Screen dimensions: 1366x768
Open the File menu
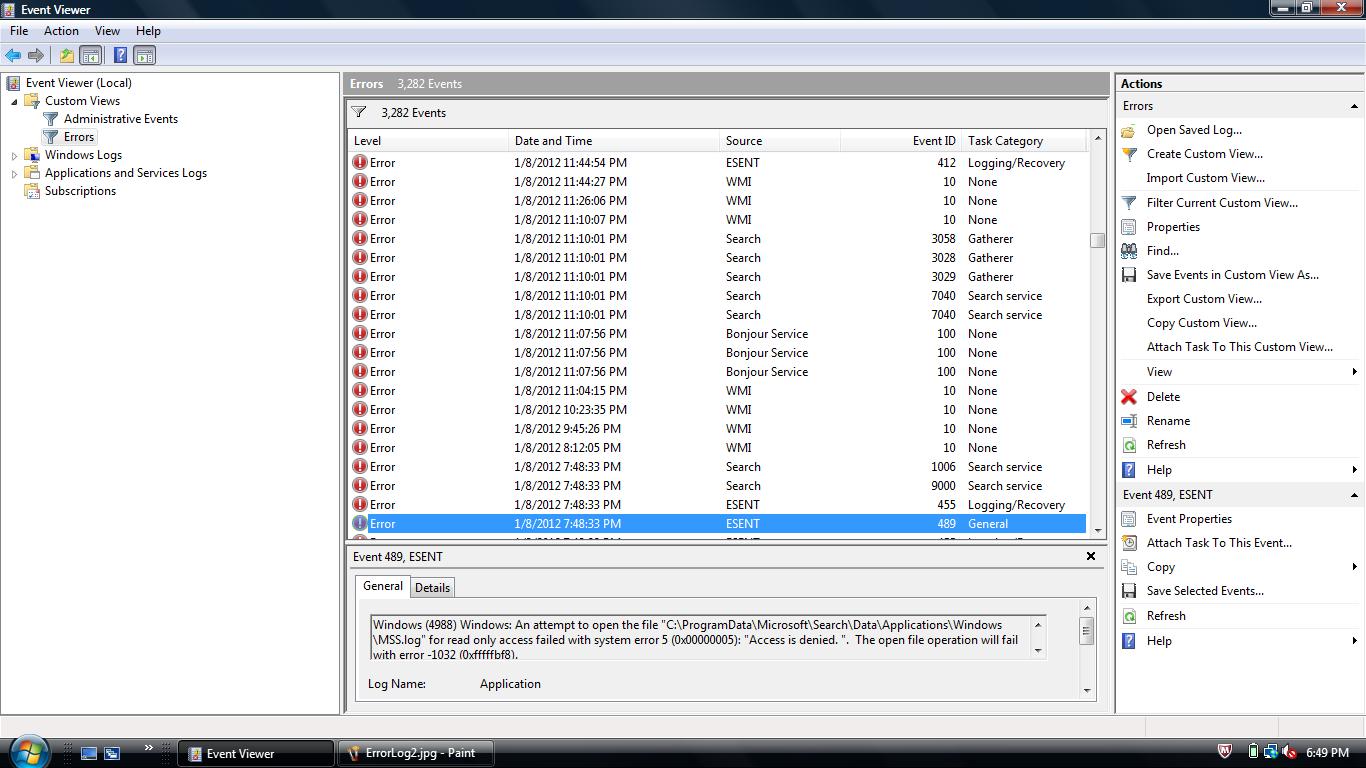pos(19,31)
